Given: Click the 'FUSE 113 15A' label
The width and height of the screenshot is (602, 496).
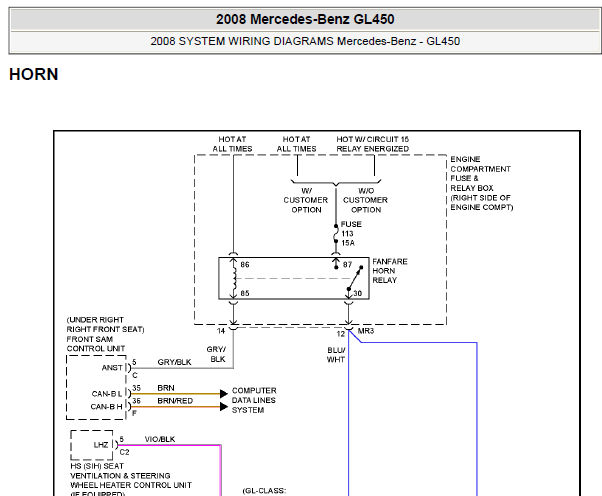Looking at the screenshot, I should click(x=351, y=233).
